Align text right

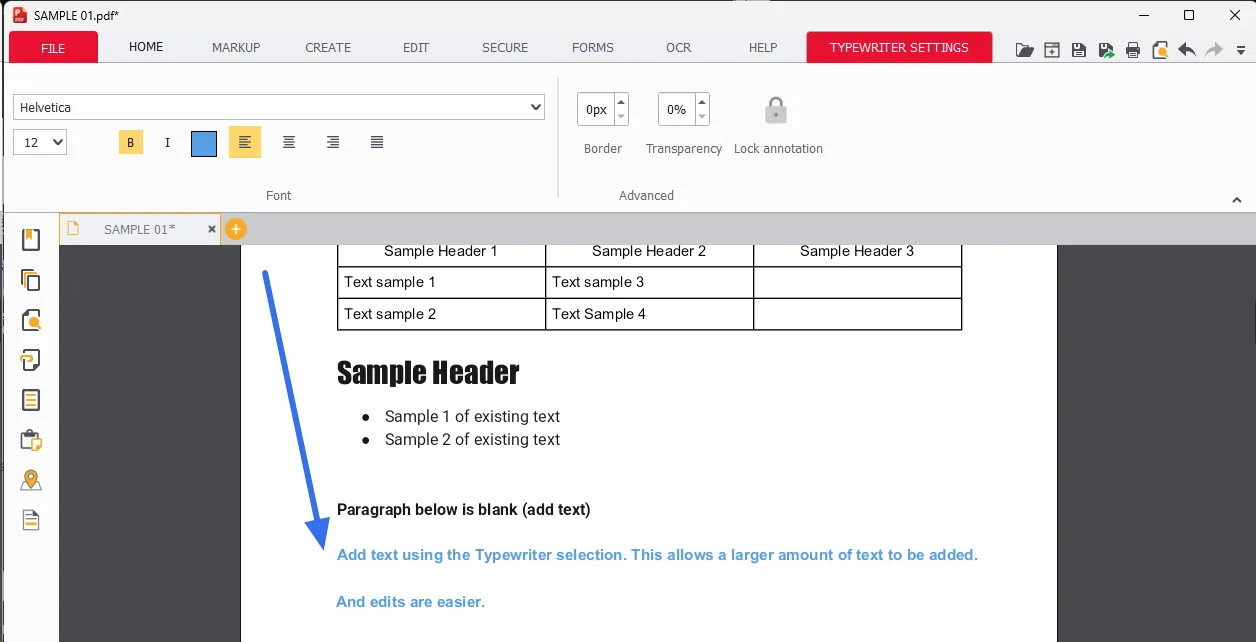tap(333, 142)
